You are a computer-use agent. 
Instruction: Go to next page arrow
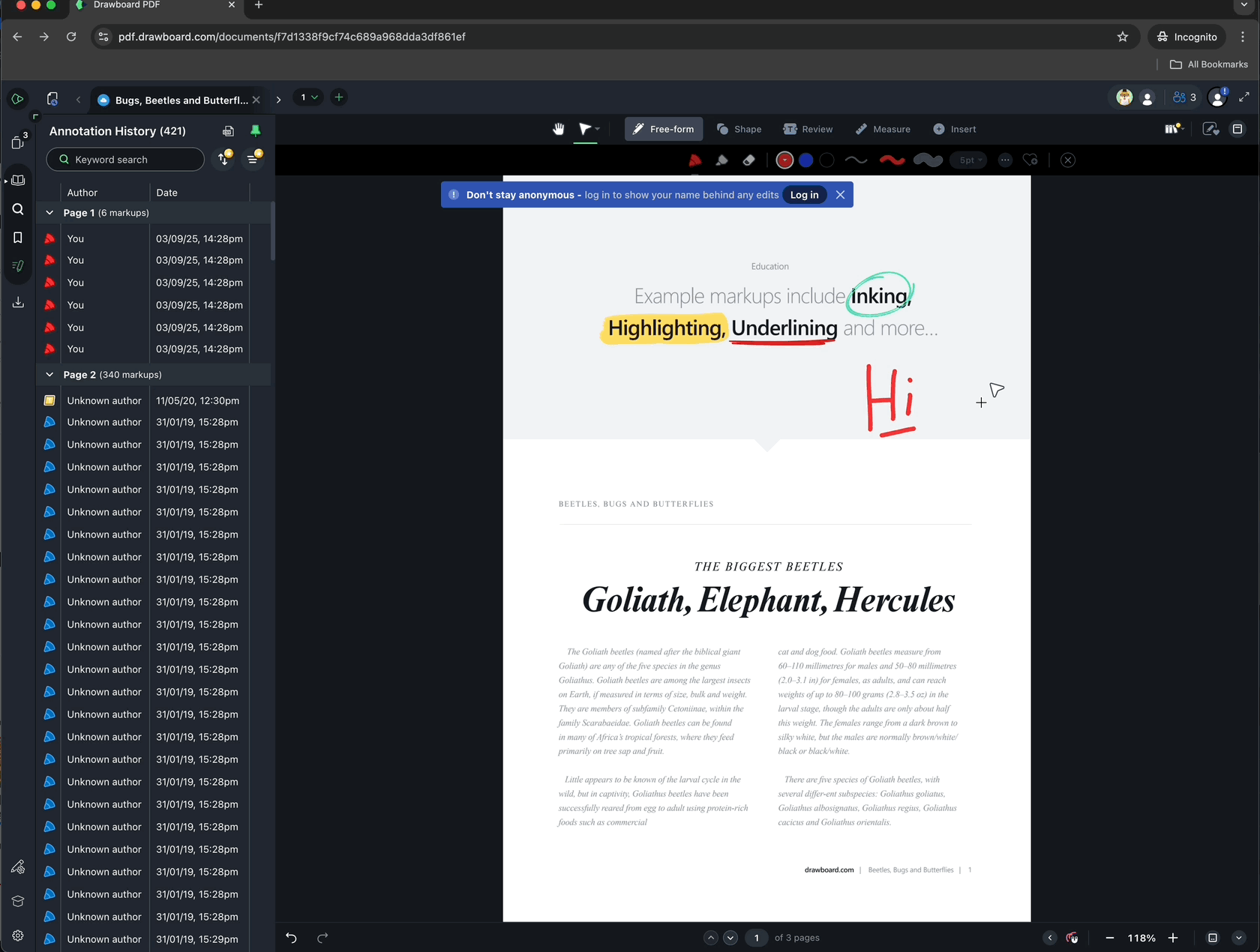(x=730, y=938)
